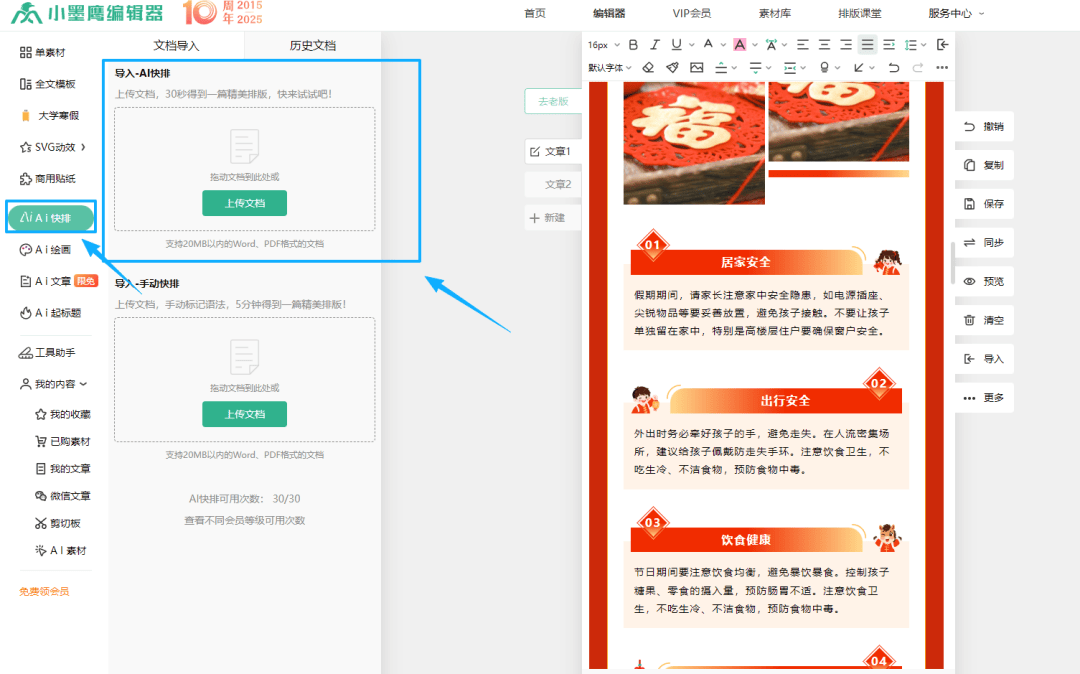Screen dimensions: 1080x674
Task: Click the format painter brush icon
Action: coord(672,67)
